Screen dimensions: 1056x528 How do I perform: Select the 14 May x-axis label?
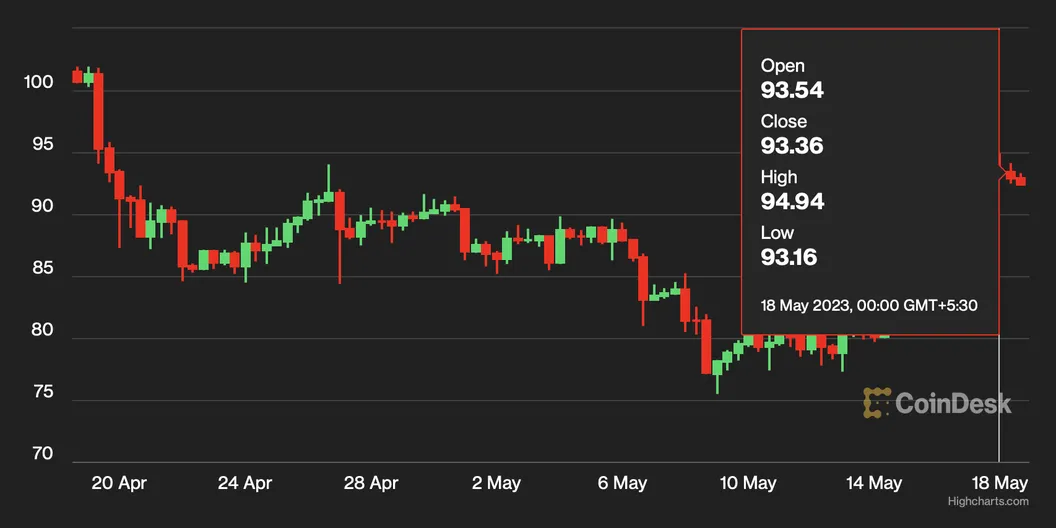coord(874,483)
